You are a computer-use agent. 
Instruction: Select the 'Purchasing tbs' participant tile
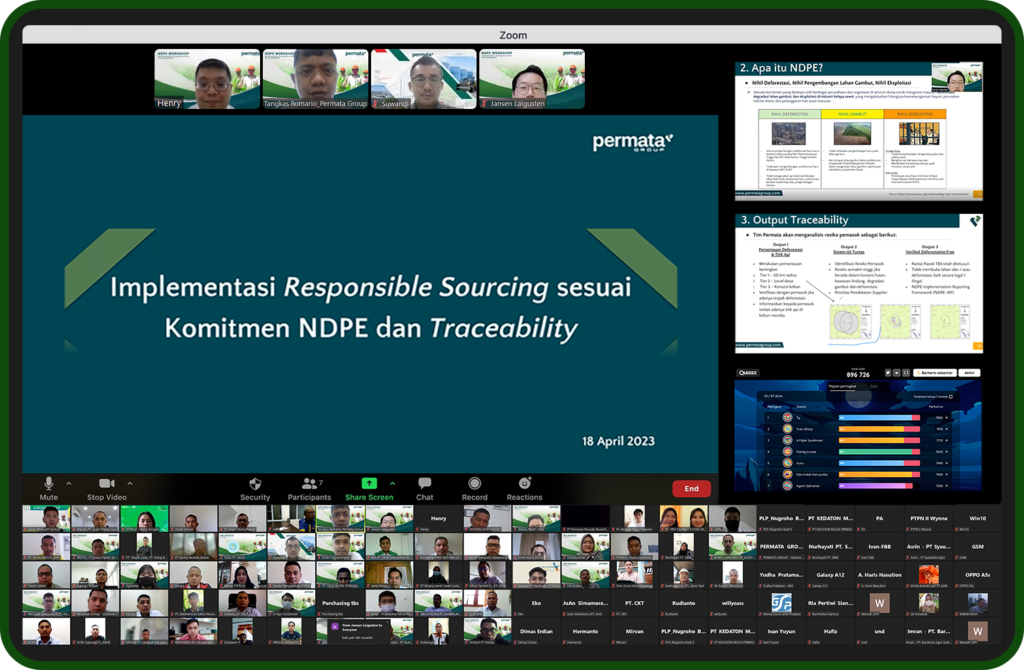[x=340, y=603]
